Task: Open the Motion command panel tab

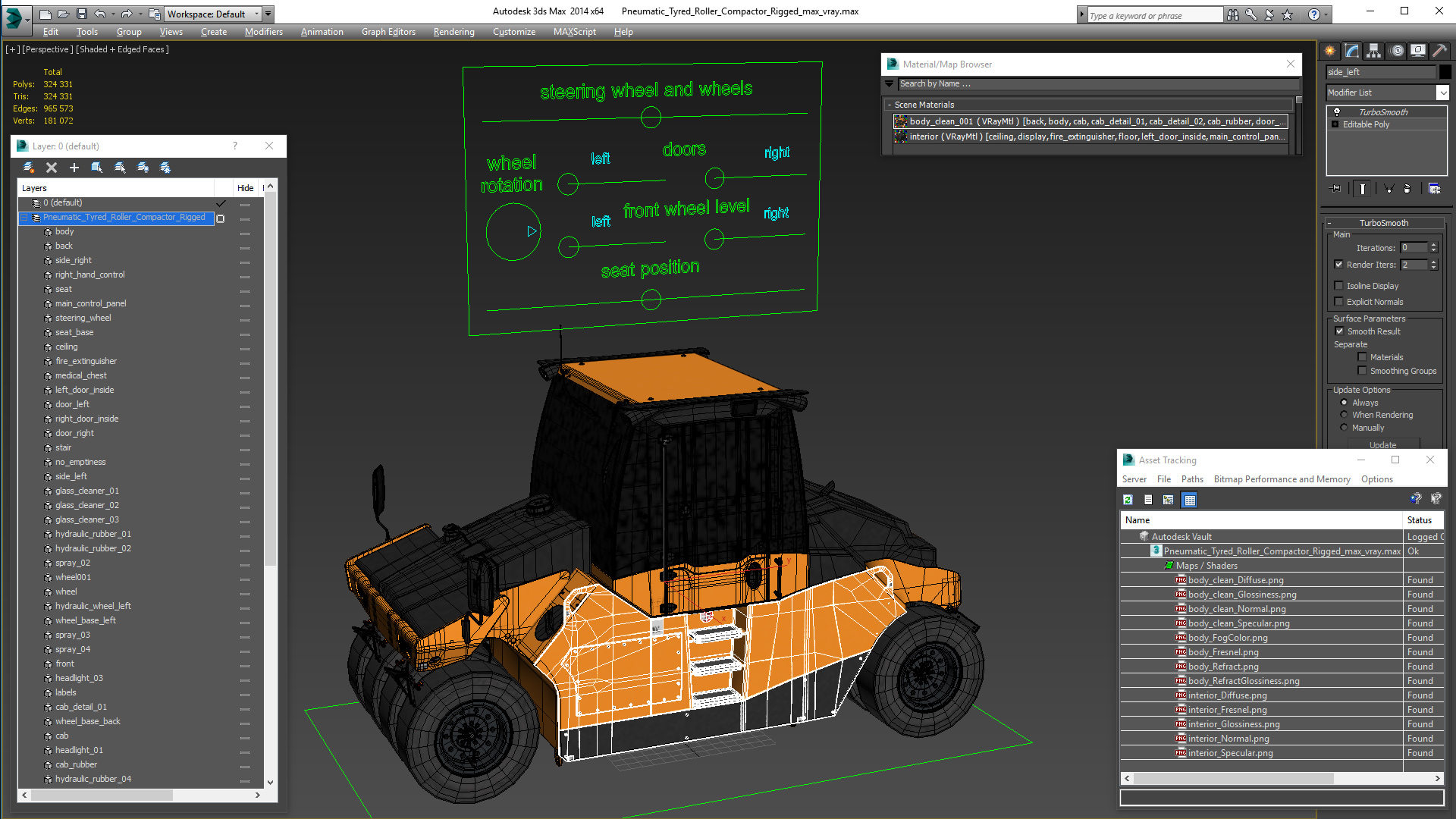Action: pos(1397,51)
